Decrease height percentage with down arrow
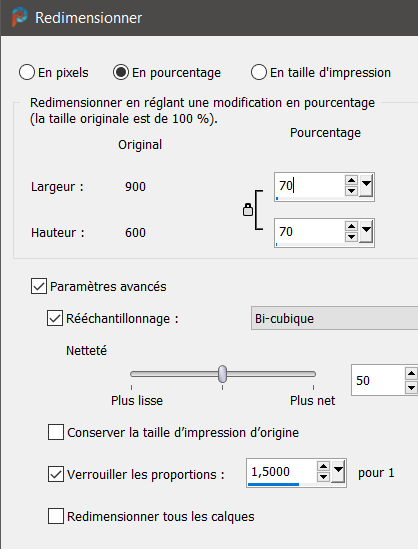 pos(351,237)
